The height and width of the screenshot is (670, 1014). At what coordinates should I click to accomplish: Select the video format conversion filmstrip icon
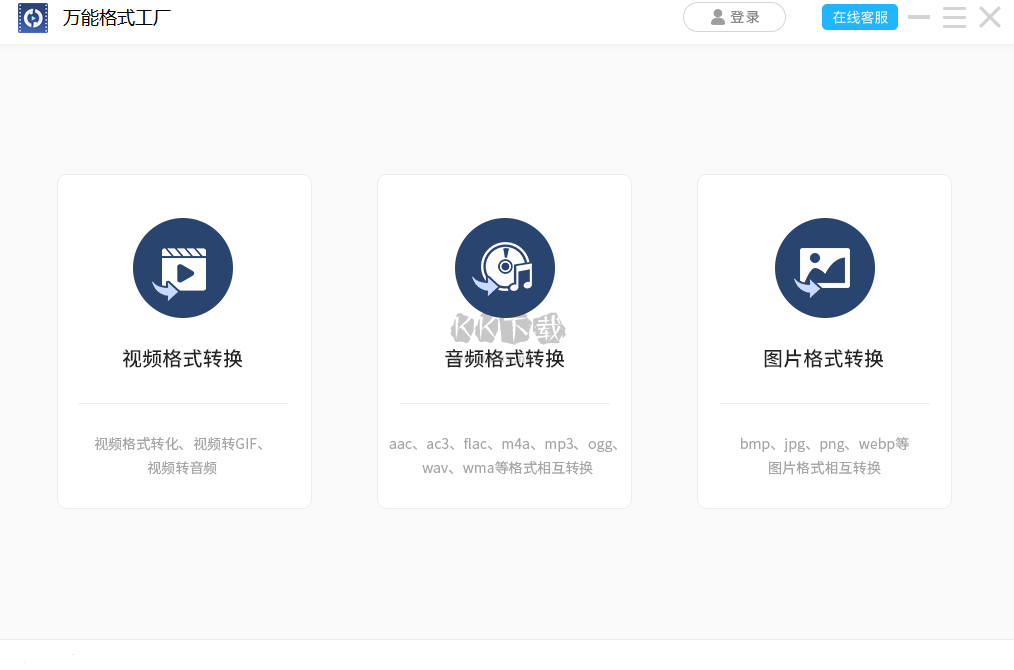tap(183, 267)
